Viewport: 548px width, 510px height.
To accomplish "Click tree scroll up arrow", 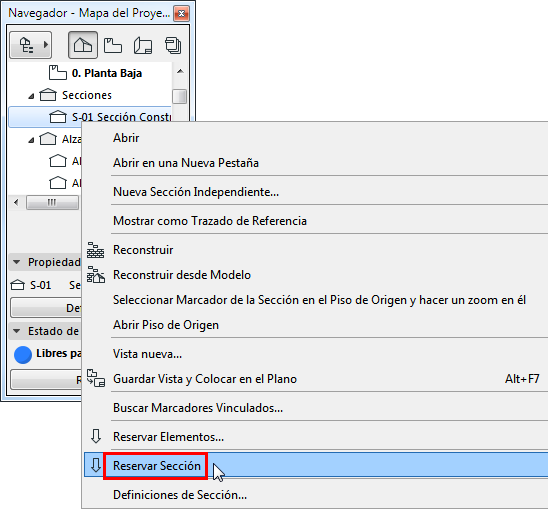I will [180, 71].
